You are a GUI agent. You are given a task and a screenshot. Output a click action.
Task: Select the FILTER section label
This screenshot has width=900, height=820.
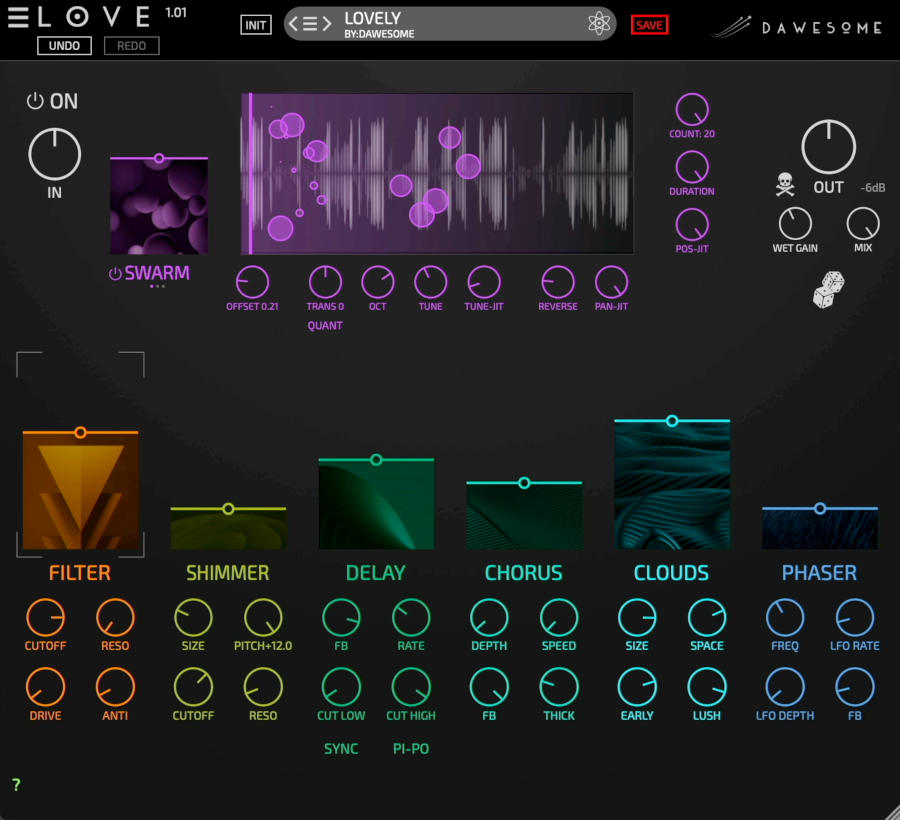[x=80, y=572]
